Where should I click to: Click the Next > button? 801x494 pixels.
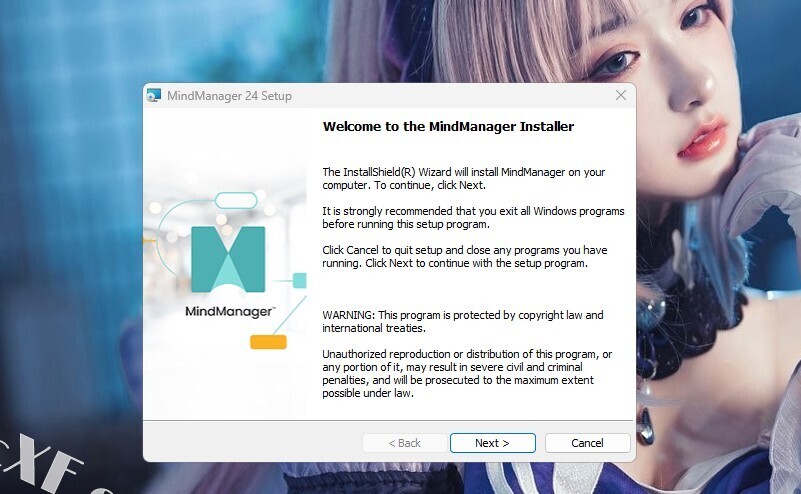click(x=492, y=443)
